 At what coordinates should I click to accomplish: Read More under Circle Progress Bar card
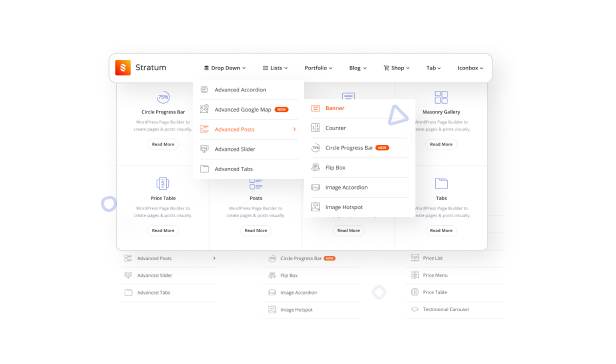point(163,145)
